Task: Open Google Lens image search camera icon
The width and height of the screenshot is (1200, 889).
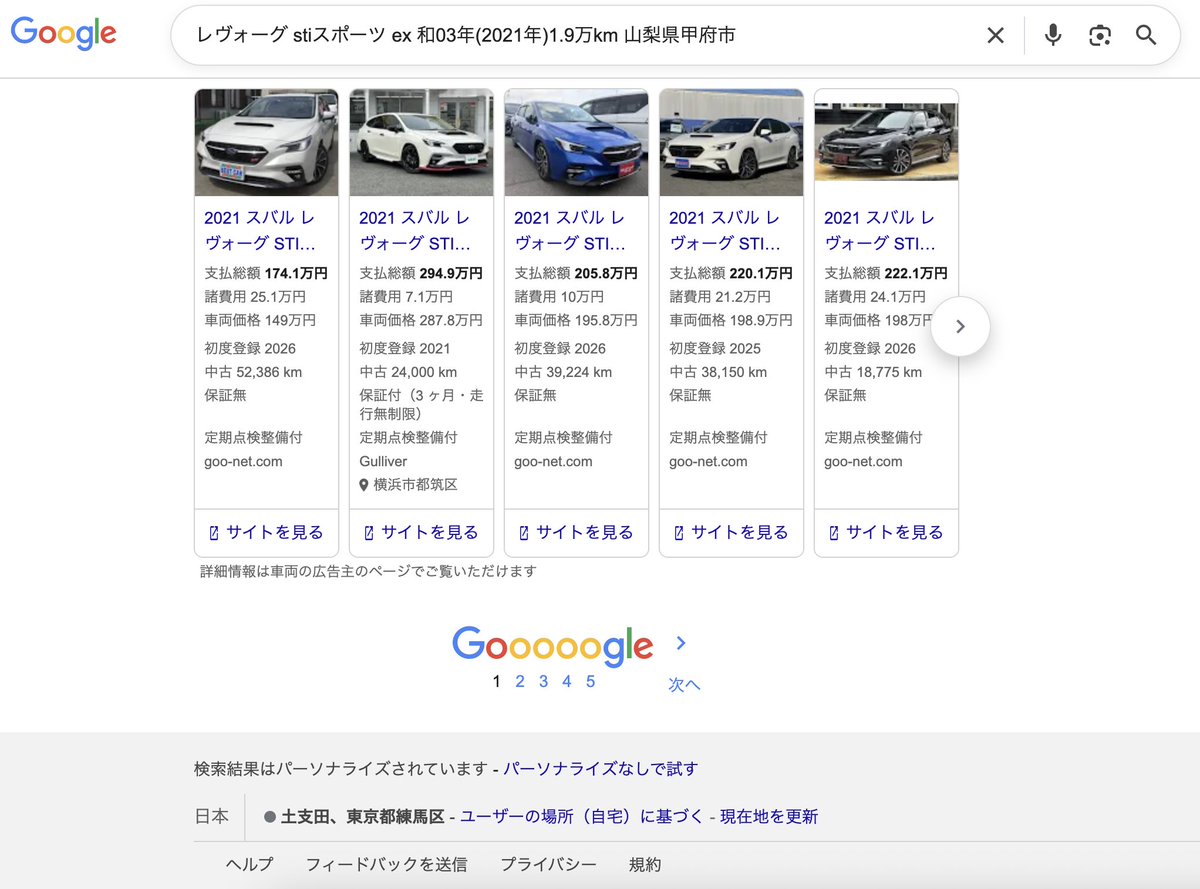Action: (x=1100, y=35)
